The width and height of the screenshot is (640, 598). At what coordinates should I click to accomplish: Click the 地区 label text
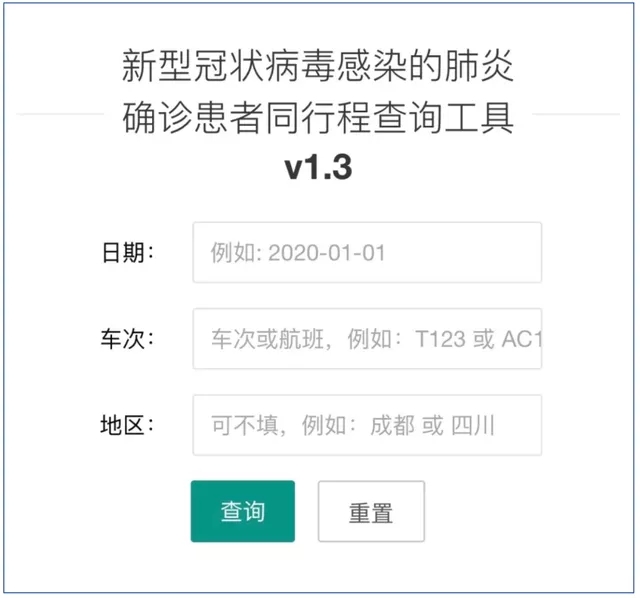(x=128, y=425)
